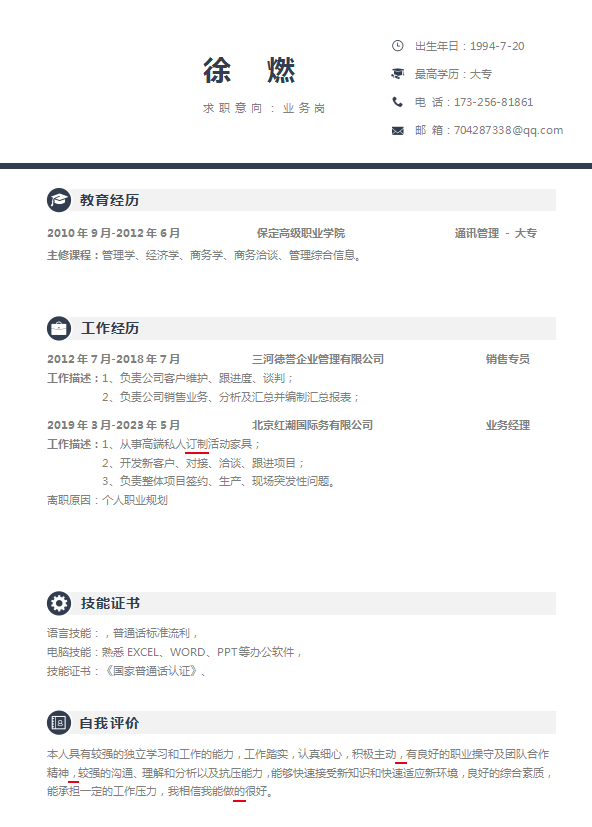Image resolution: width=592 pixels, height=827 pixels.
Task: Click the 语言技能 普通话标准流利 line
Action: tap(122, 633)
